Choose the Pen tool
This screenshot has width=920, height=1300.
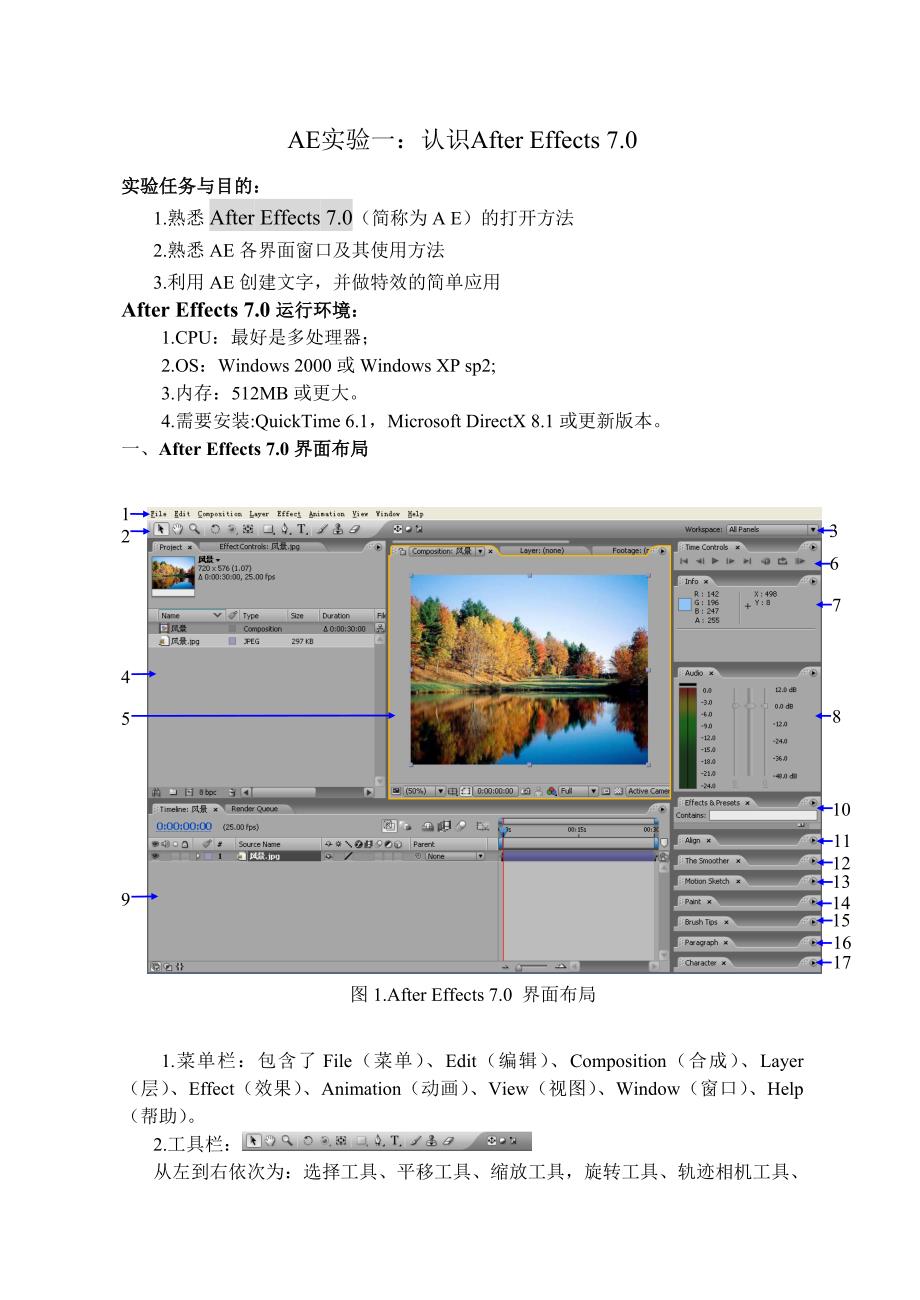pos(286,530)
